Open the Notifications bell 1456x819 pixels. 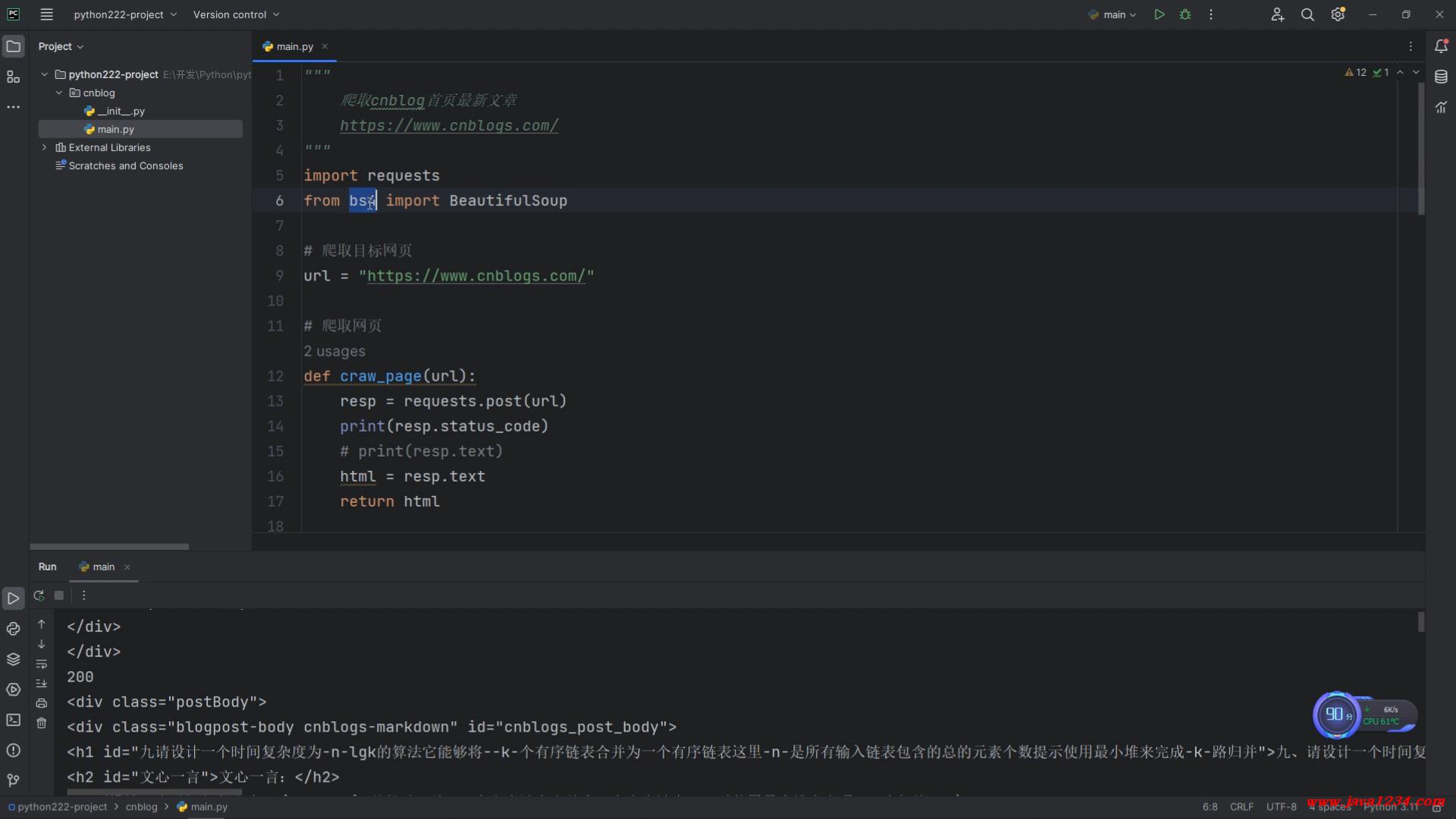coord(1441,46)
